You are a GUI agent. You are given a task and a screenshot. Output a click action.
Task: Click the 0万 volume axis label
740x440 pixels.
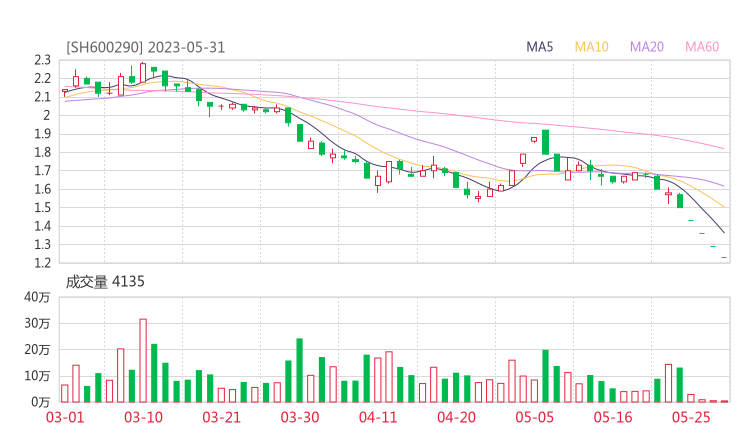coord(41,402)
